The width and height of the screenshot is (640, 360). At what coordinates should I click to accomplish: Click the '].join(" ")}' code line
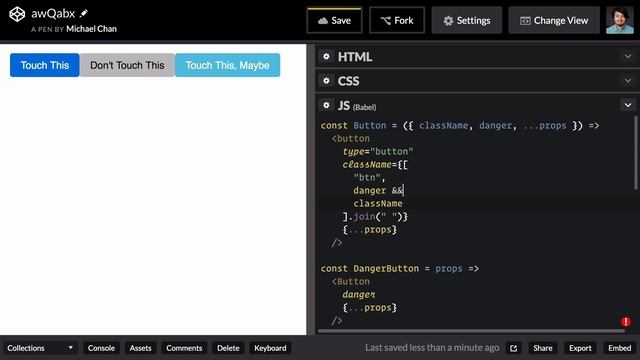375,217
